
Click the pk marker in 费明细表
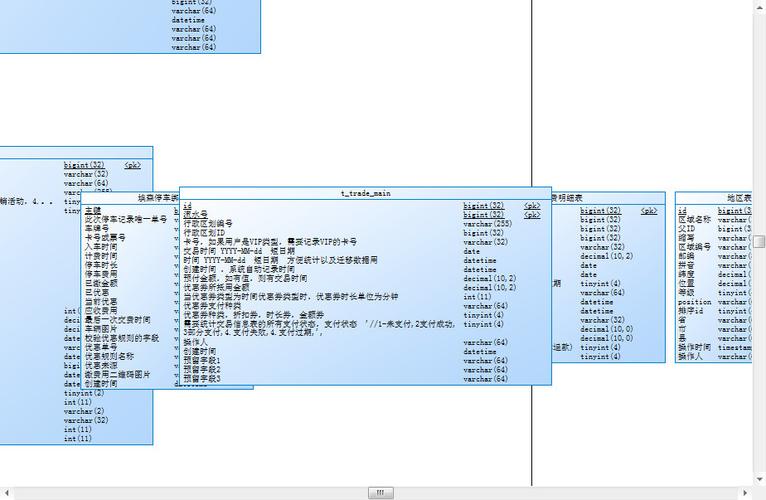(x=649, y=211)
